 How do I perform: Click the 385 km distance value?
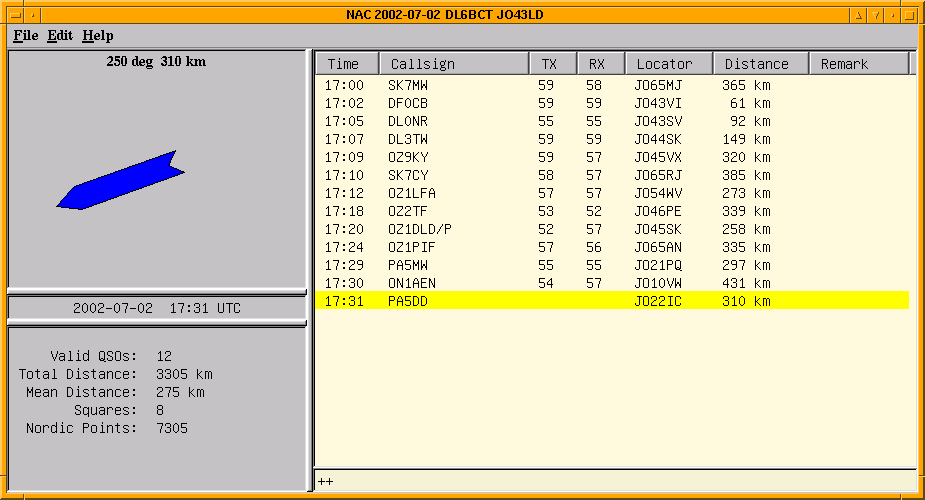(746, 175)
